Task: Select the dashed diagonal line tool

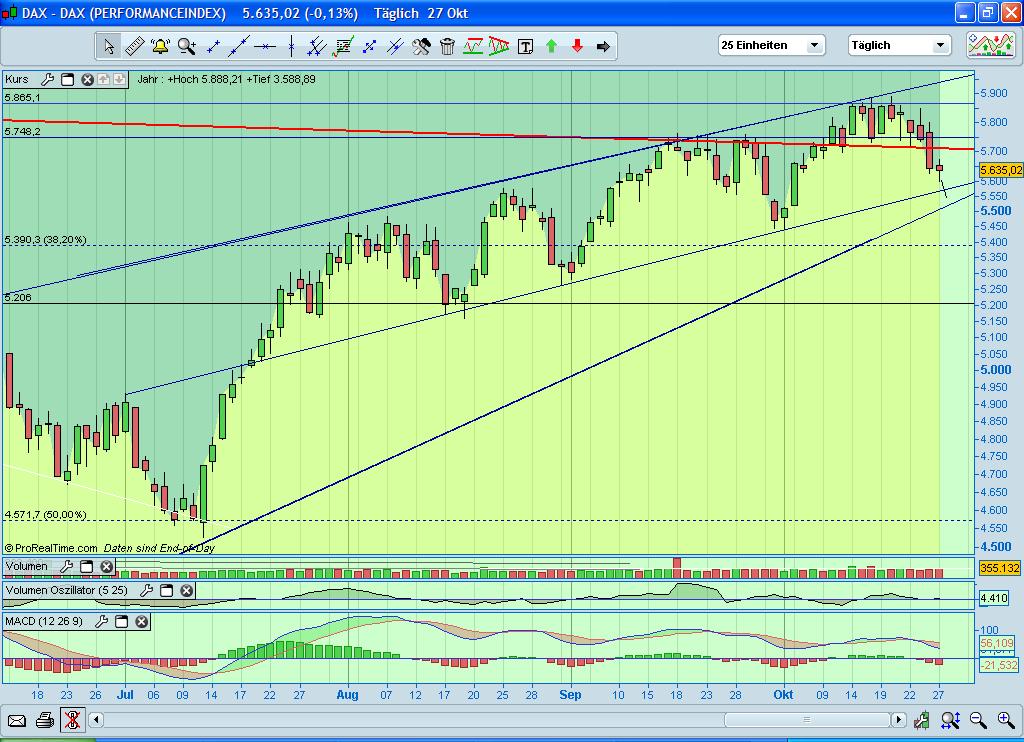Action: click(x=369, y=46)
